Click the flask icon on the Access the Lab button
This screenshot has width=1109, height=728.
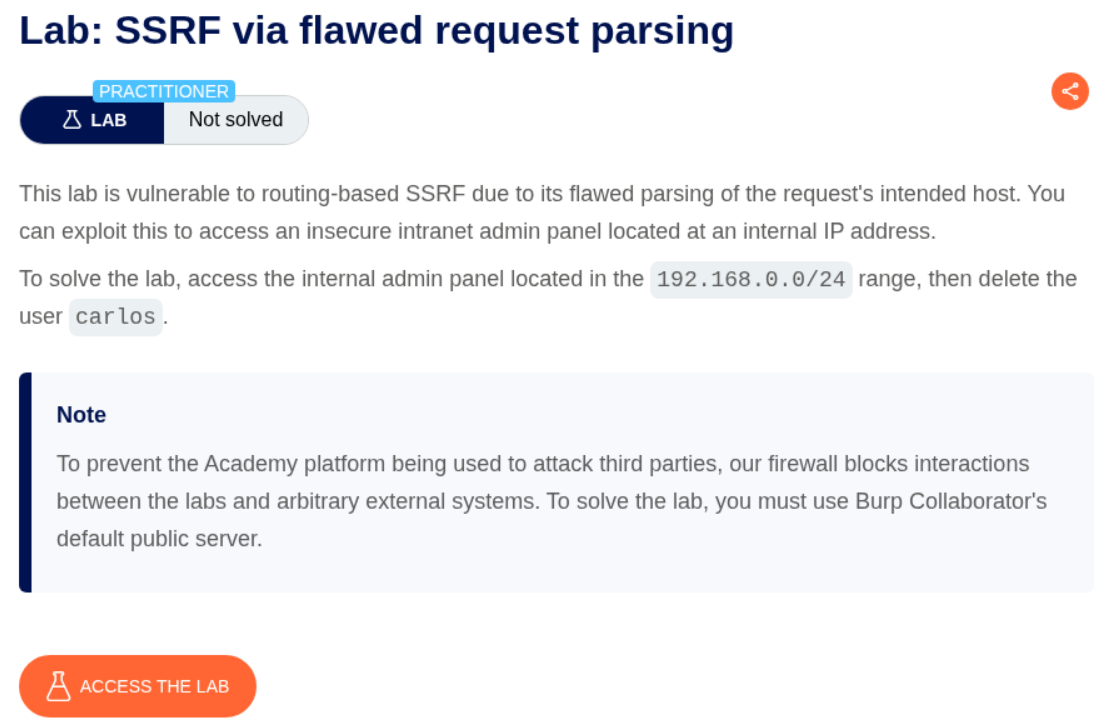pos(58,686)
